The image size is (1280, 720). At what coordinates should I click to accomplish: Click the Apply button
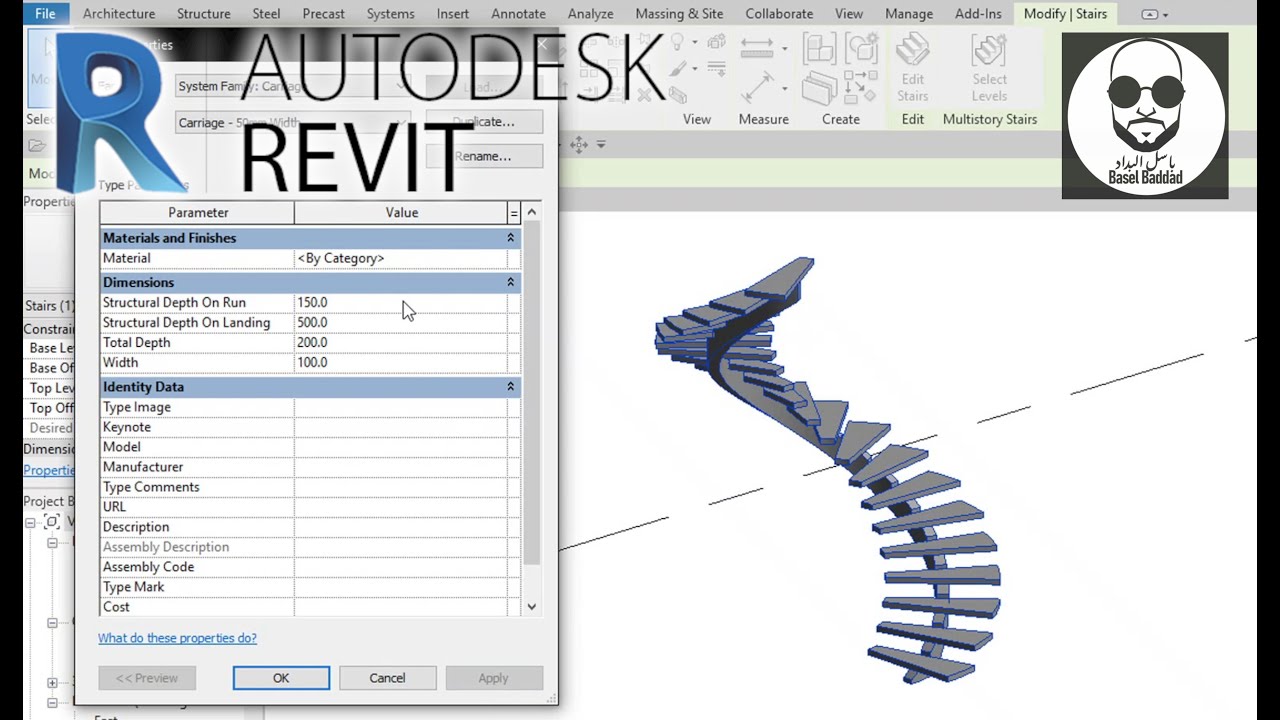coord(493,678)
